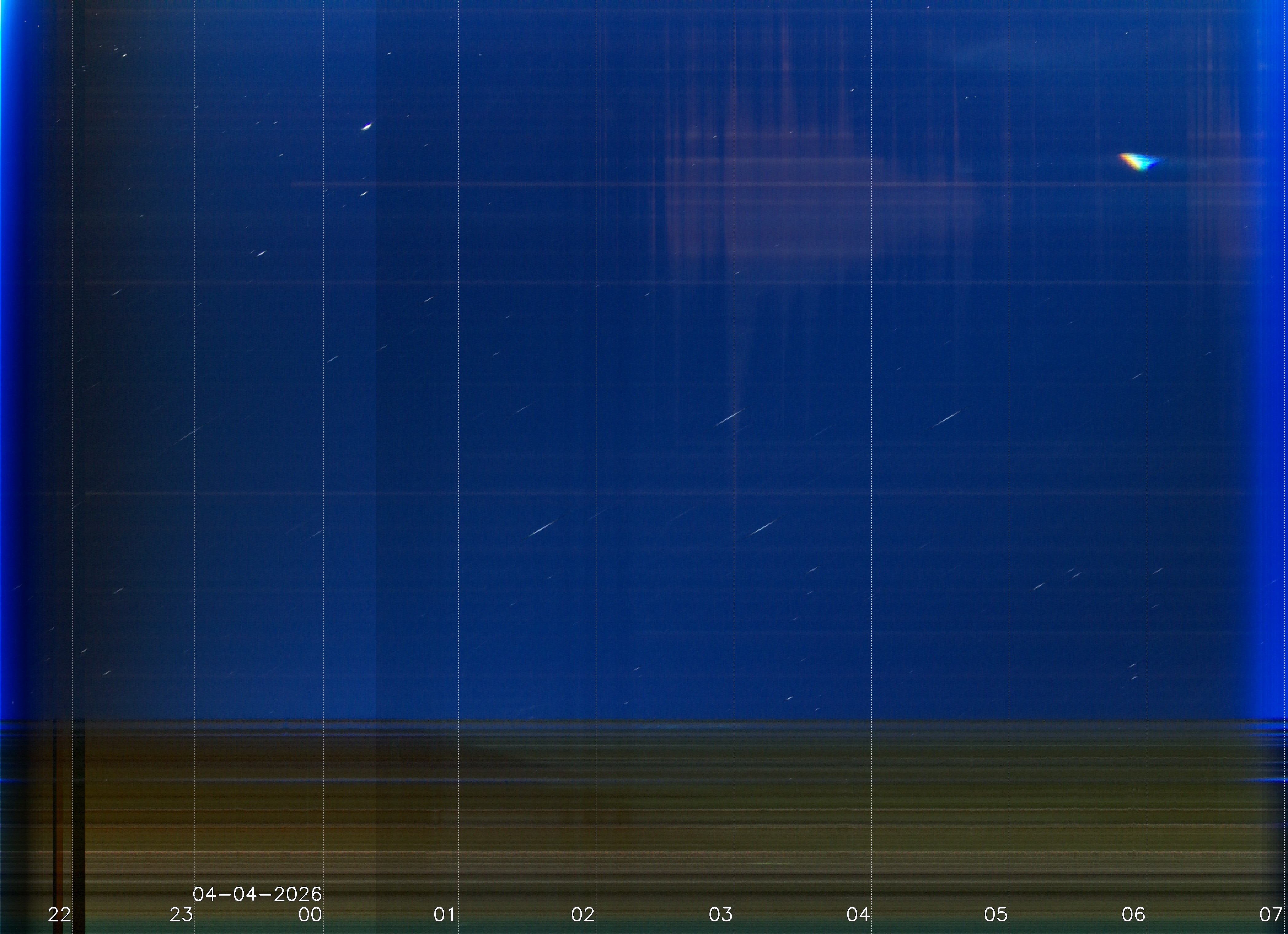Click the 02 hour label
Image resolution: width=1288 pixels, height=934 pixels.
click(583, 915)
